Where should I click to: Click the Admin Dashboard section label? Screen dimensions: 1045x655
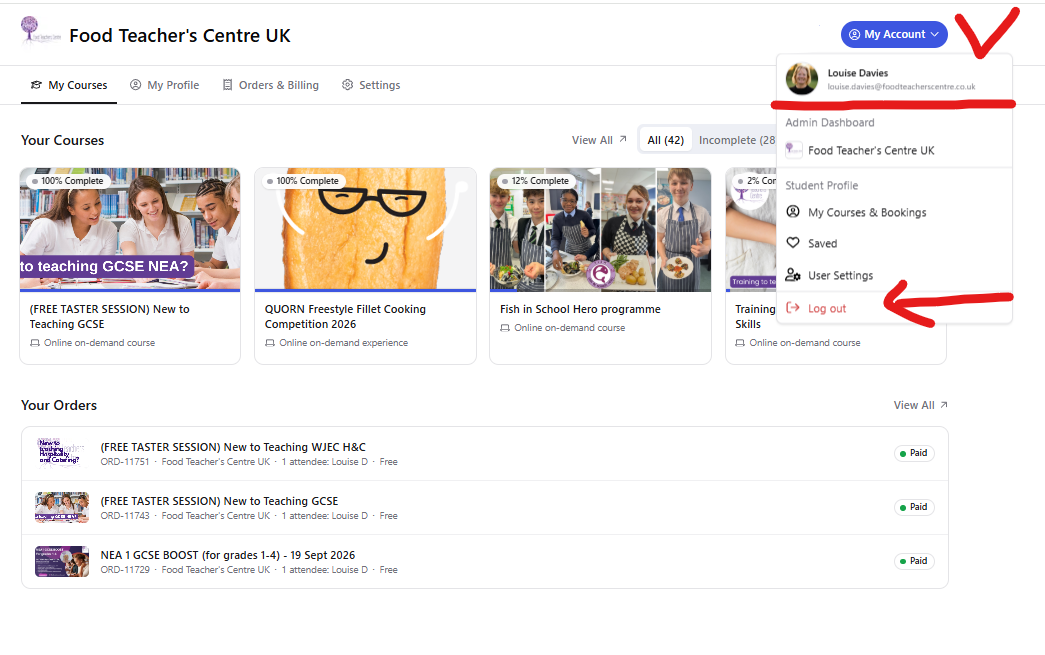830,123
